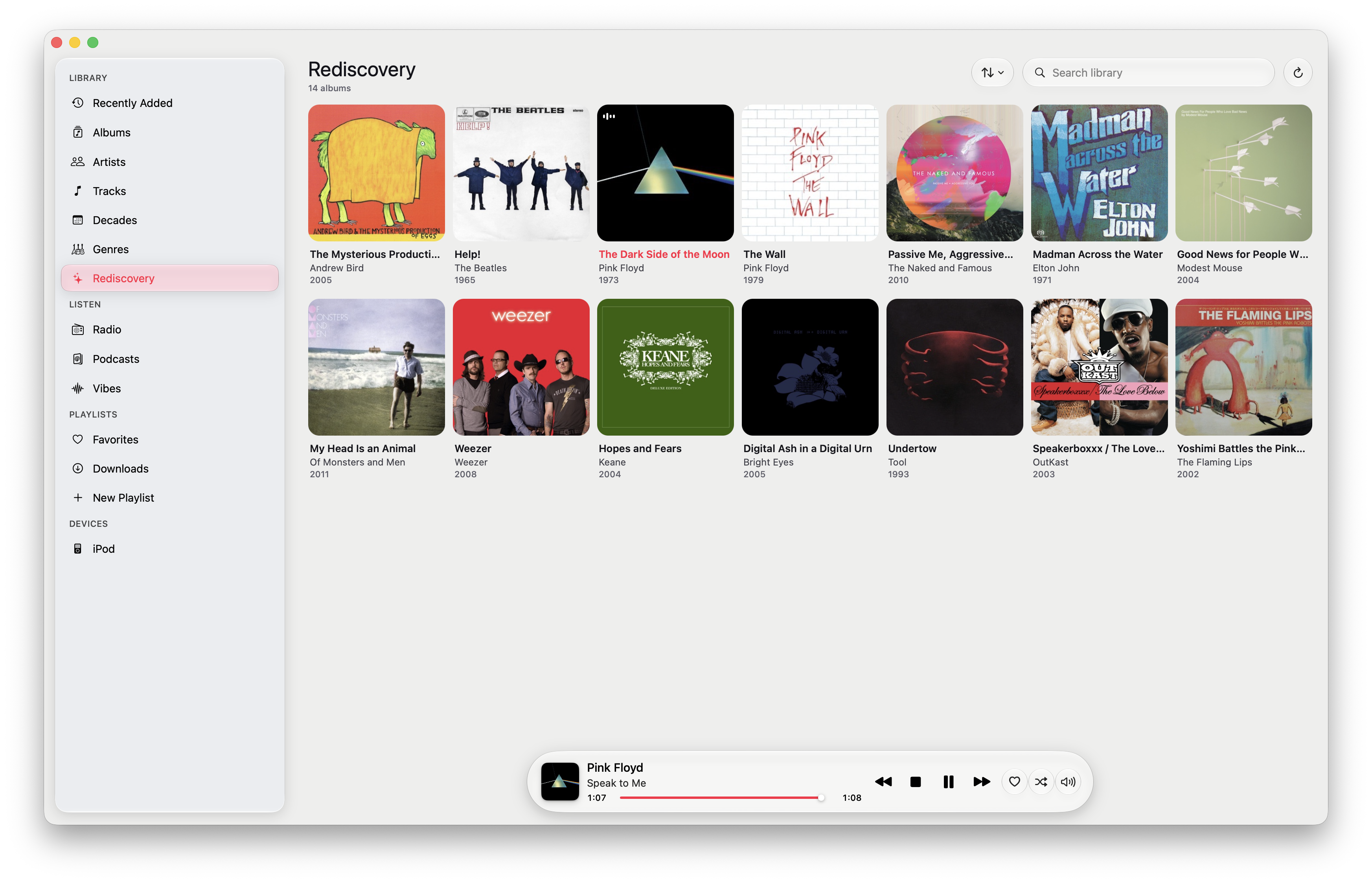The image size is (1372, 883).
Task: Open Digital Ash in a Digital Urn cover
Action: [809, 366]
